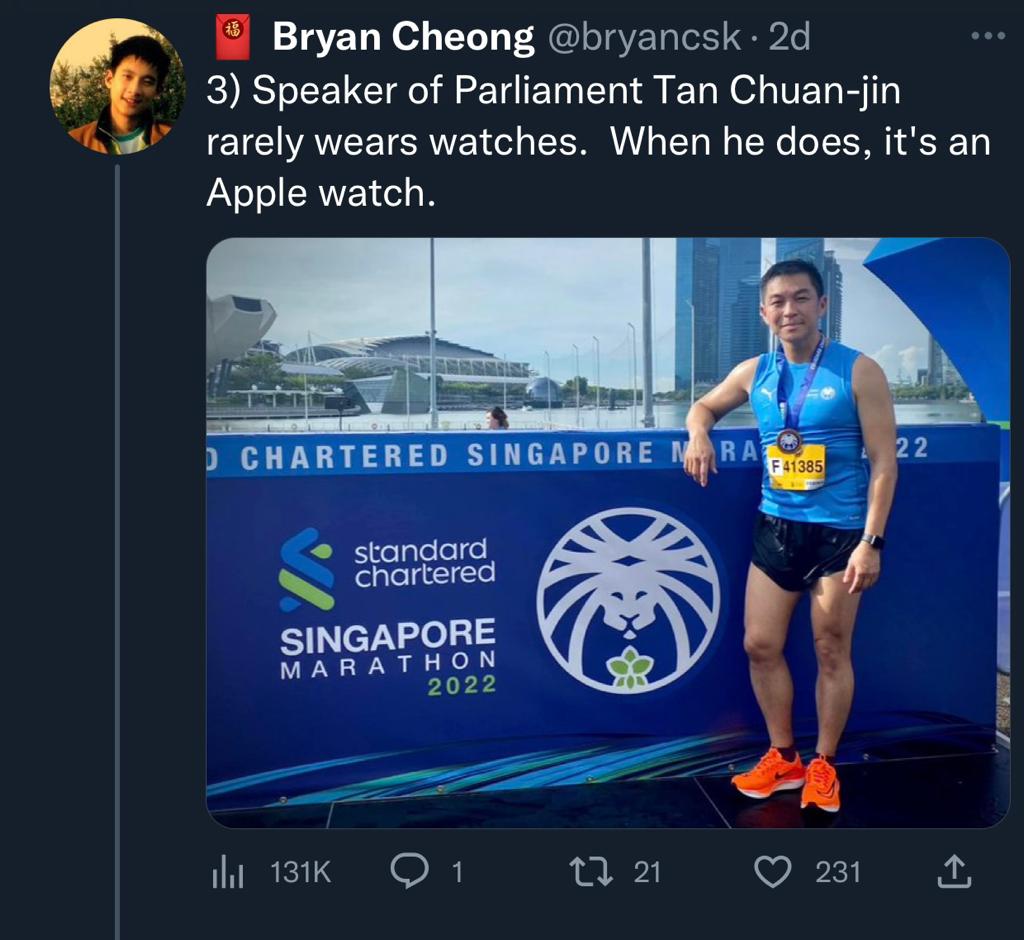Click the 21 retweets count
The width and height of the screenshot is (1024, 940).
pyautogui.click(x=647, y=873)
